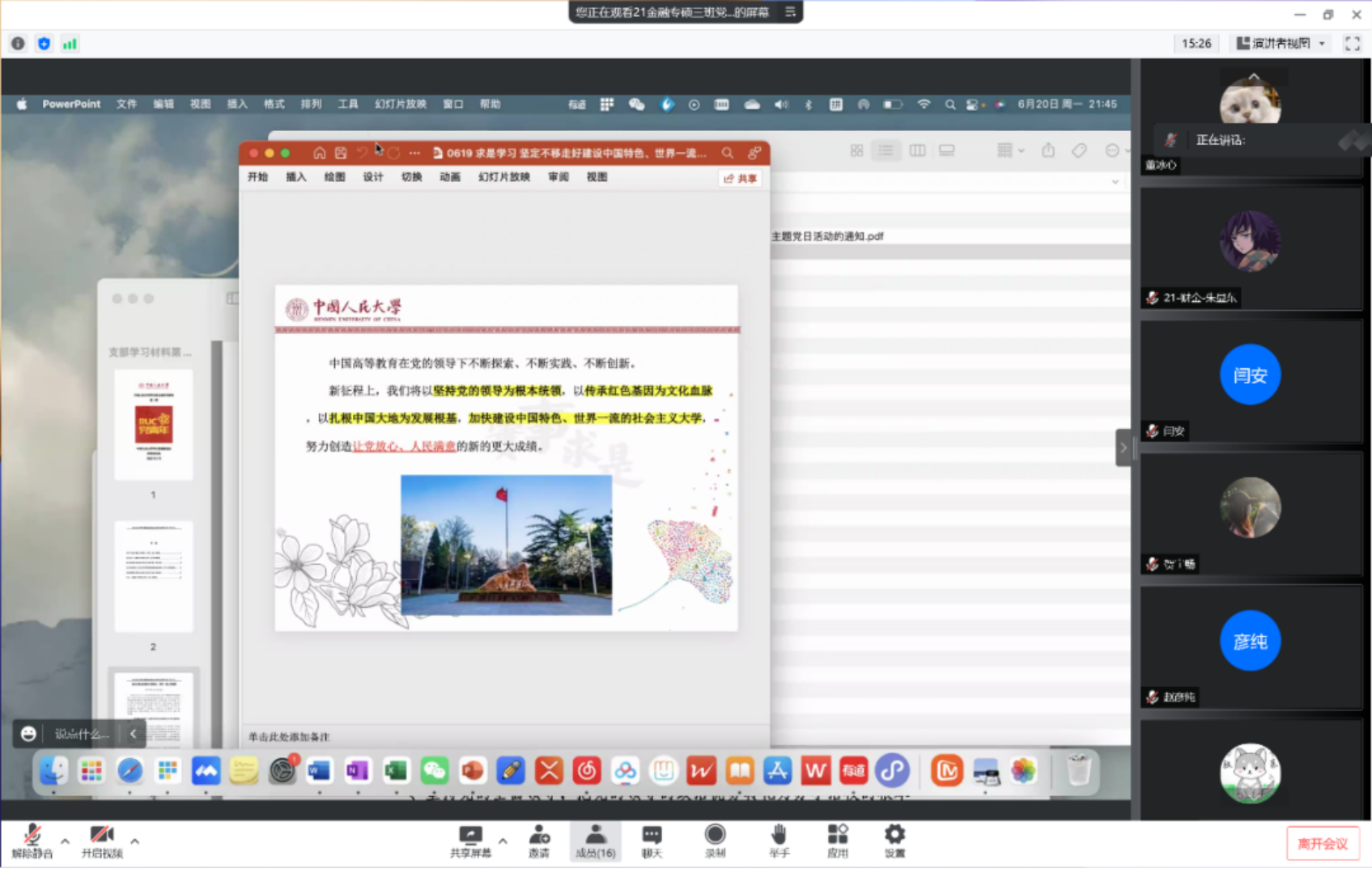Open the 成员(16) participants list
Screen dimensions: 1372x869
tap(595, 841)
